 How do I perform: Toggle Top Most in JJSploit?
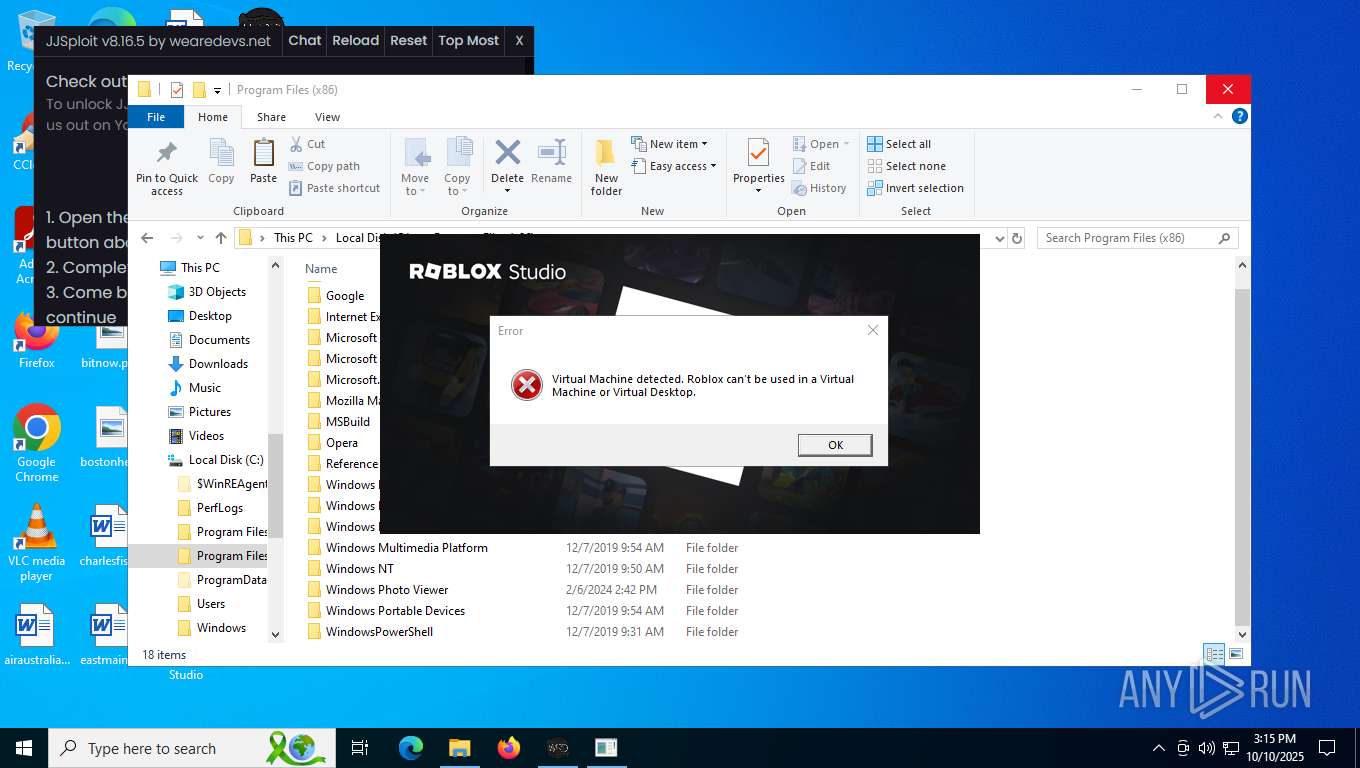click(x=468, y=41)
